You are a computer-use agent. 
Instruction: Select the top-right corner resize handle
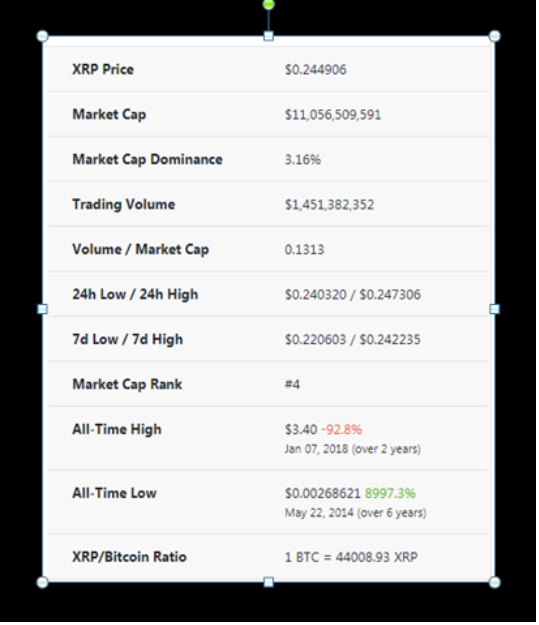(494, 36)
